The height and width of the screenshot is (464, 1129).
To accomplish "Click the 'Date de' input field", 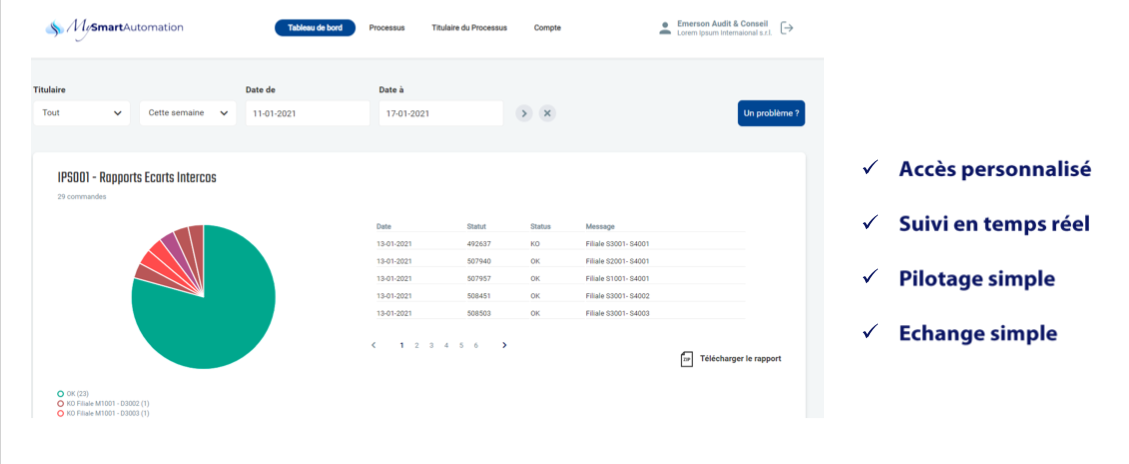I will click(306, 113).
